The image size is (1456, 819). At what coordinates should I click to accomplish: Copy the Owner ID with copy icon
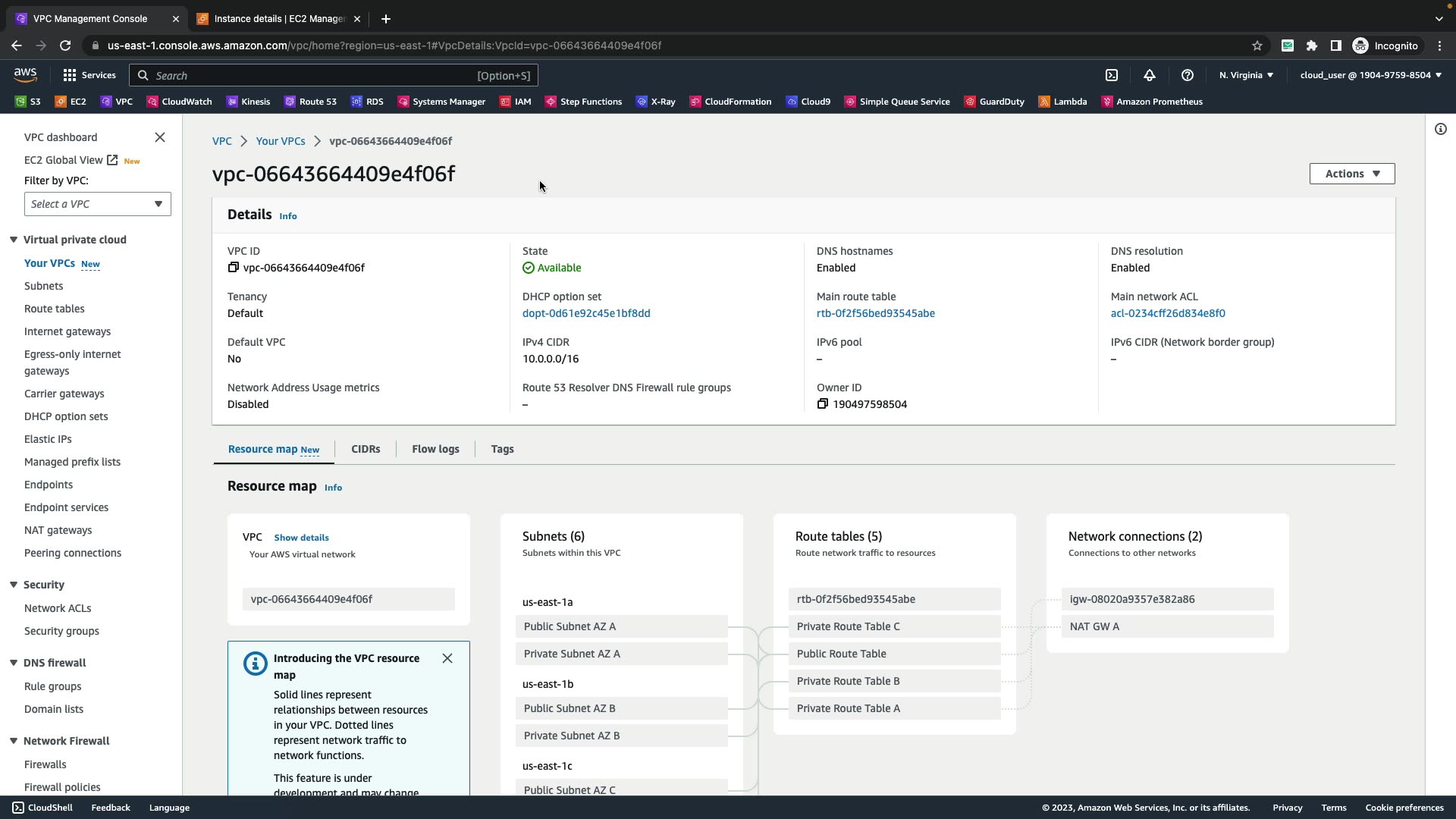823,404
